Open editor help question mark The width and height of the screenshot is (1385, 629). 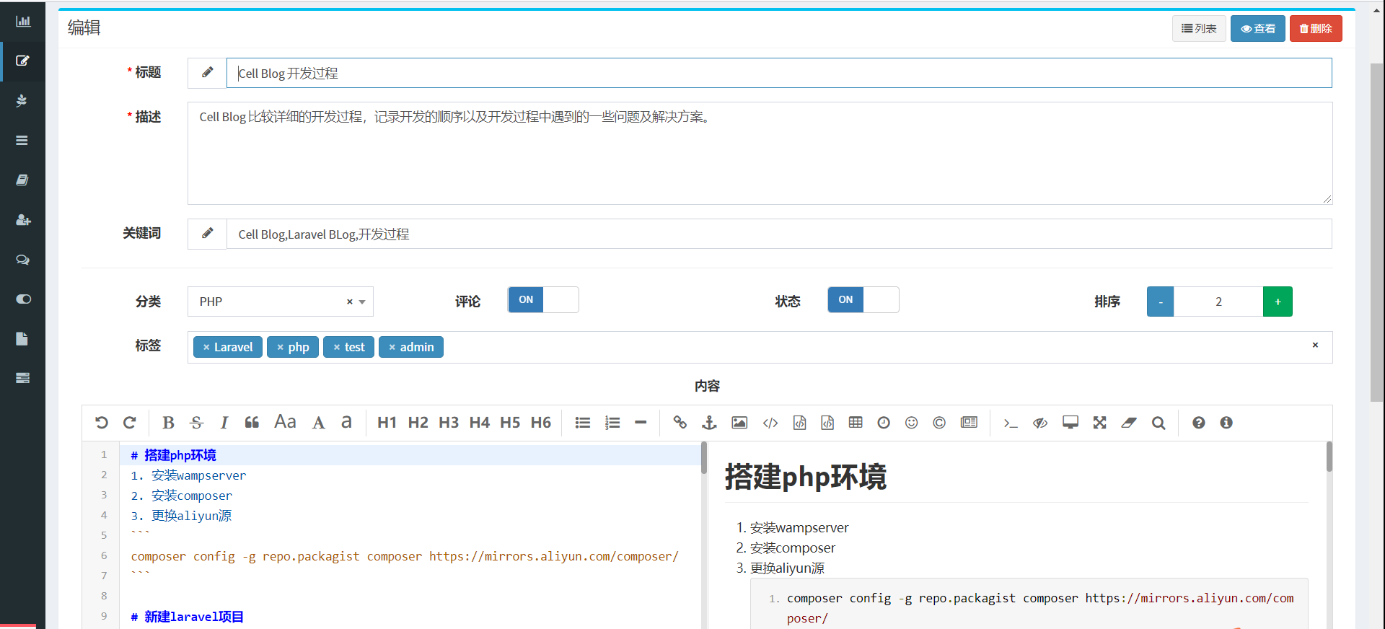coord(1198,423)
